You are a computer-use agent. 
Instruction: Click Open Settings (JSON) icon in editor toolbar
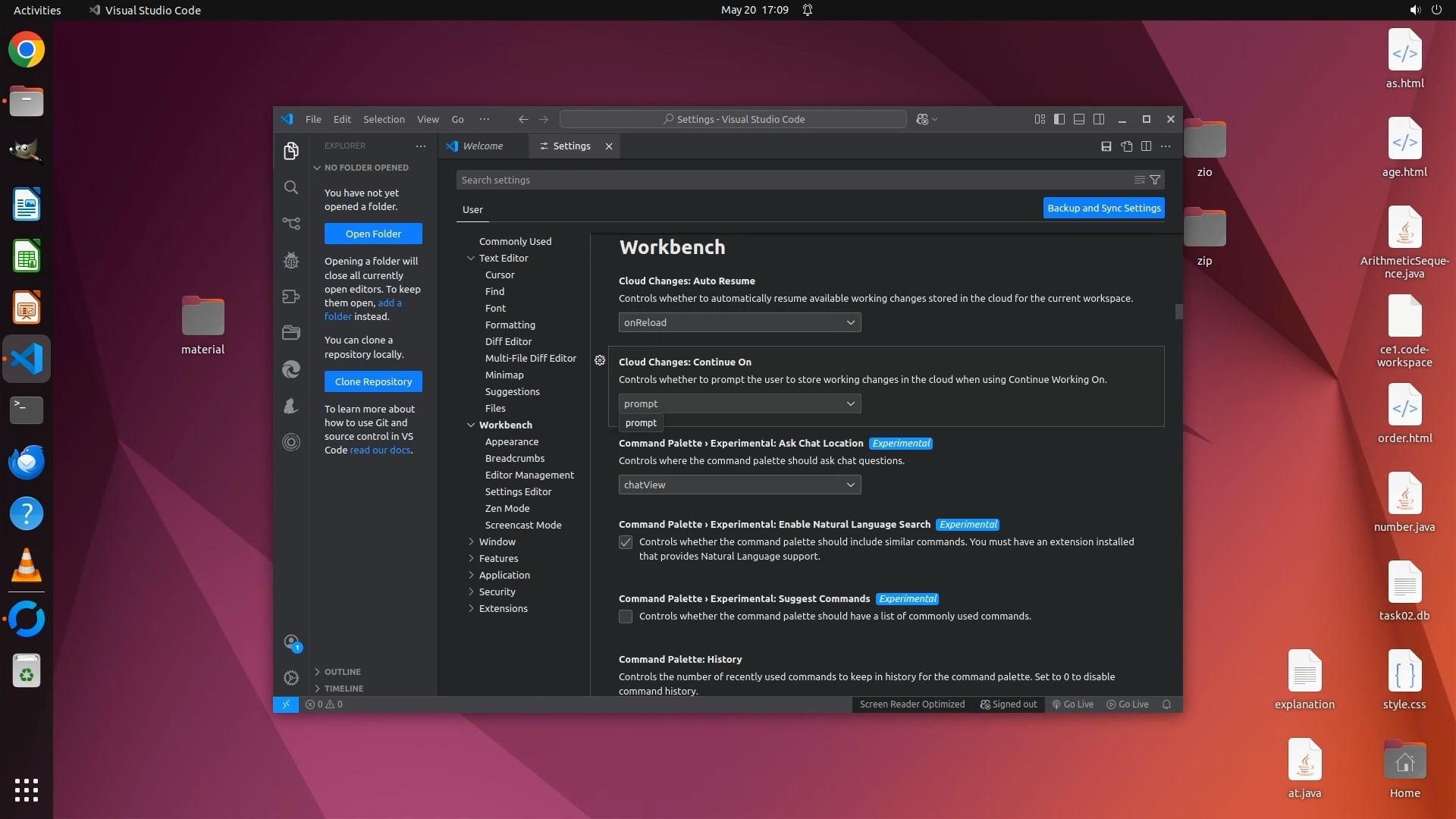tap(1127, 146)
